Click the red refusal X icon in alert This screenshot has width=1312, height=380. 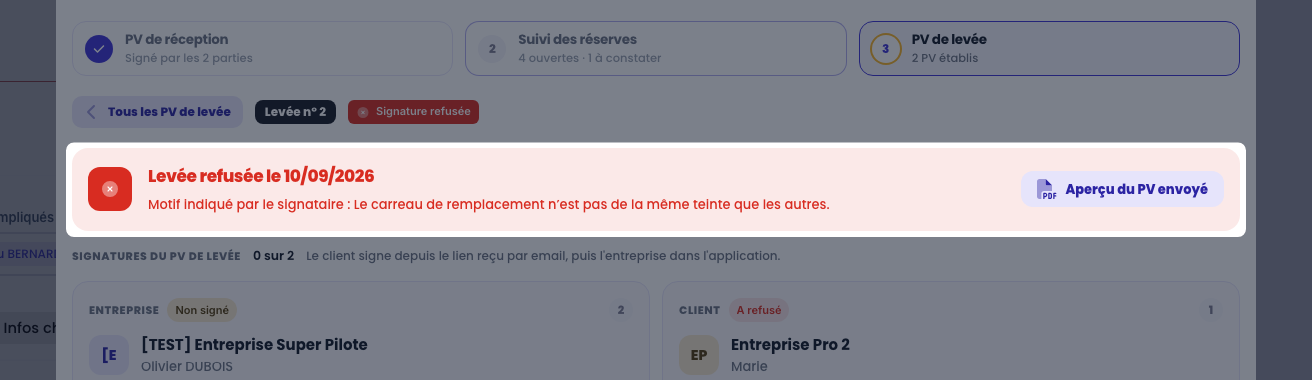click(110, 189)
